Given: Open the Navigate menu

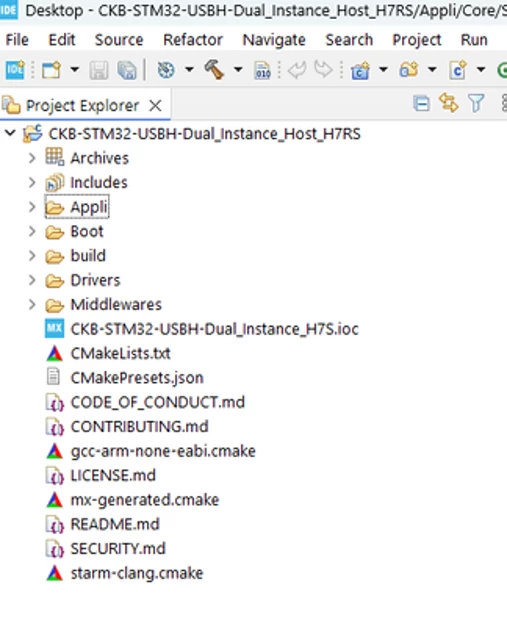Looking at the screenshot, I should 274,40.
